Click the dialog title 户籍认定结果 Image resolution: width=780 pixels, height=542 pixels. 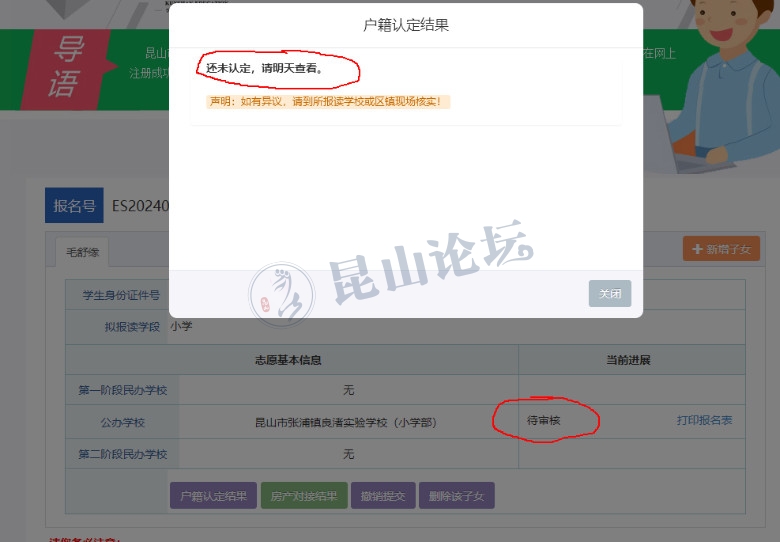coord(405,25)
